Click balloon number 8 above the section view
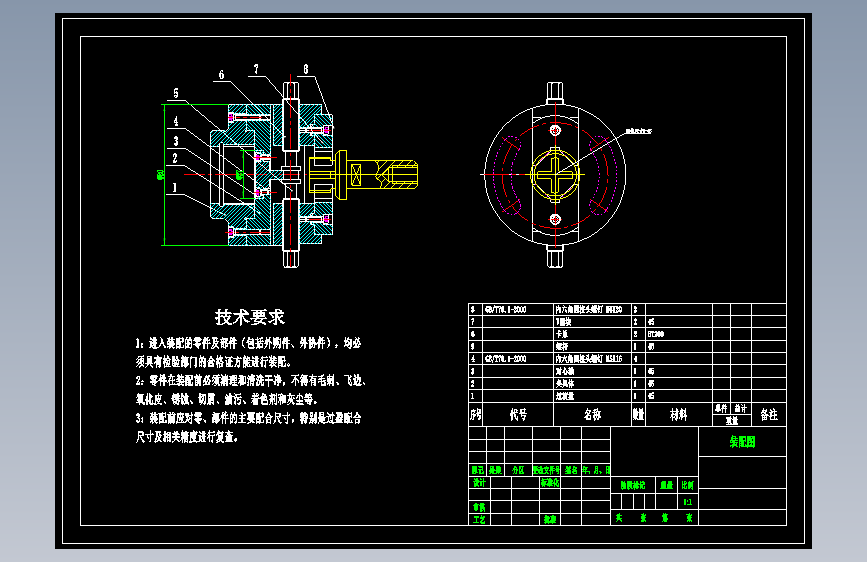 coord(306,69)
